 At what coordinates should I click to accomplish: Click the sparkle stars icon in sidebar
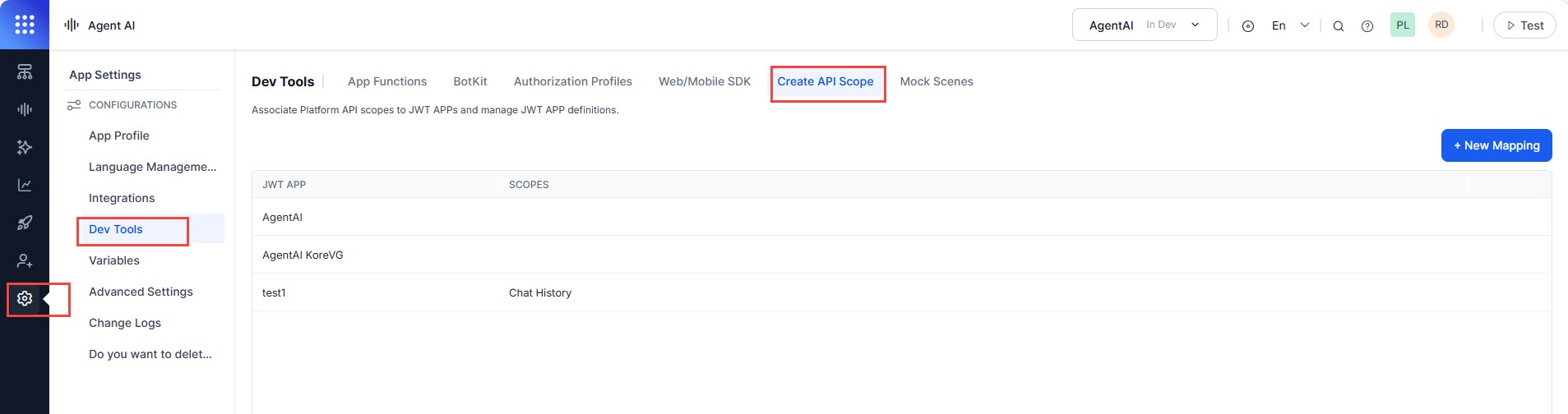(x=25, y=147)
